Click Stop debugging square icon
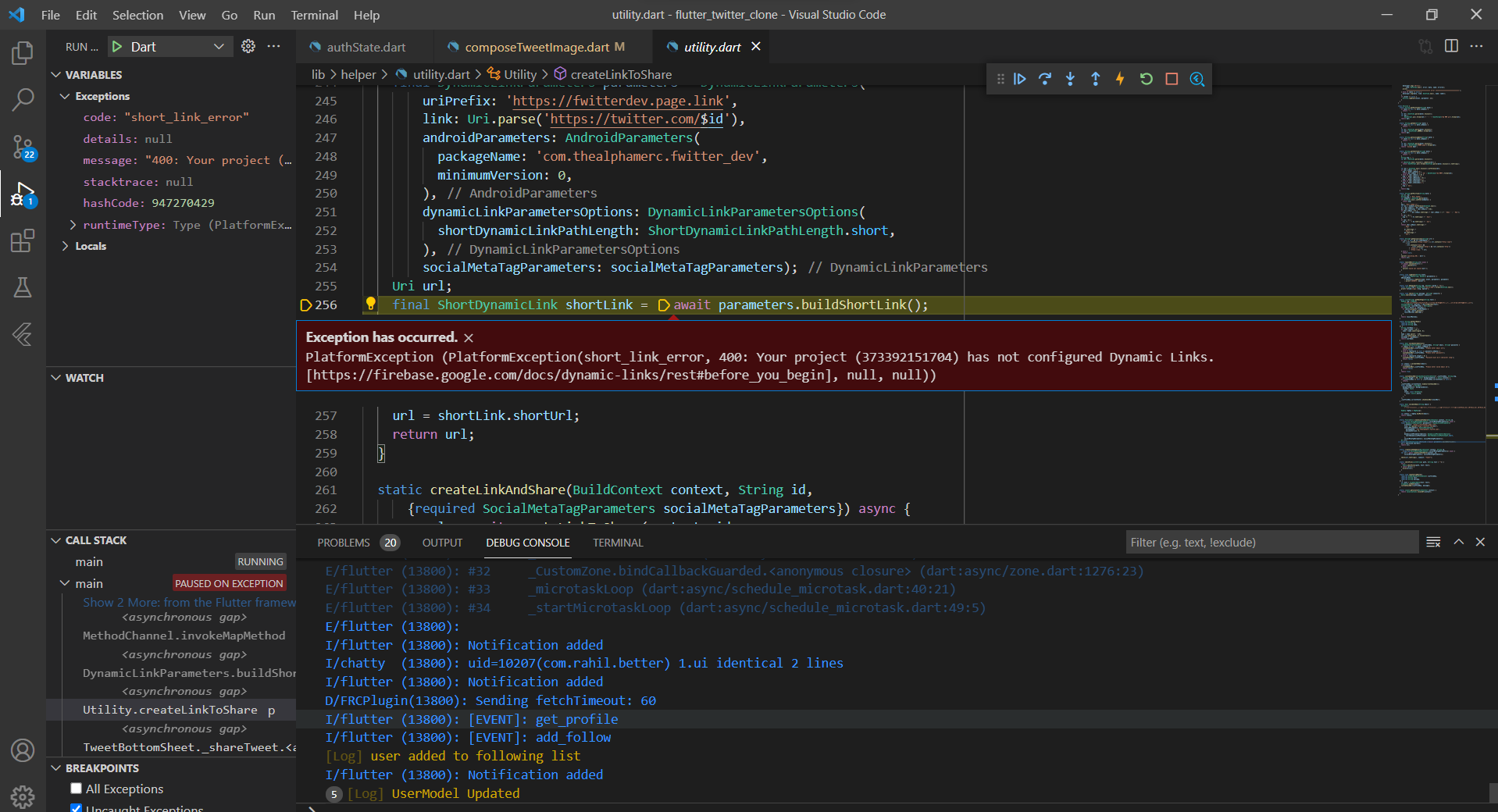 [1172, 79]
